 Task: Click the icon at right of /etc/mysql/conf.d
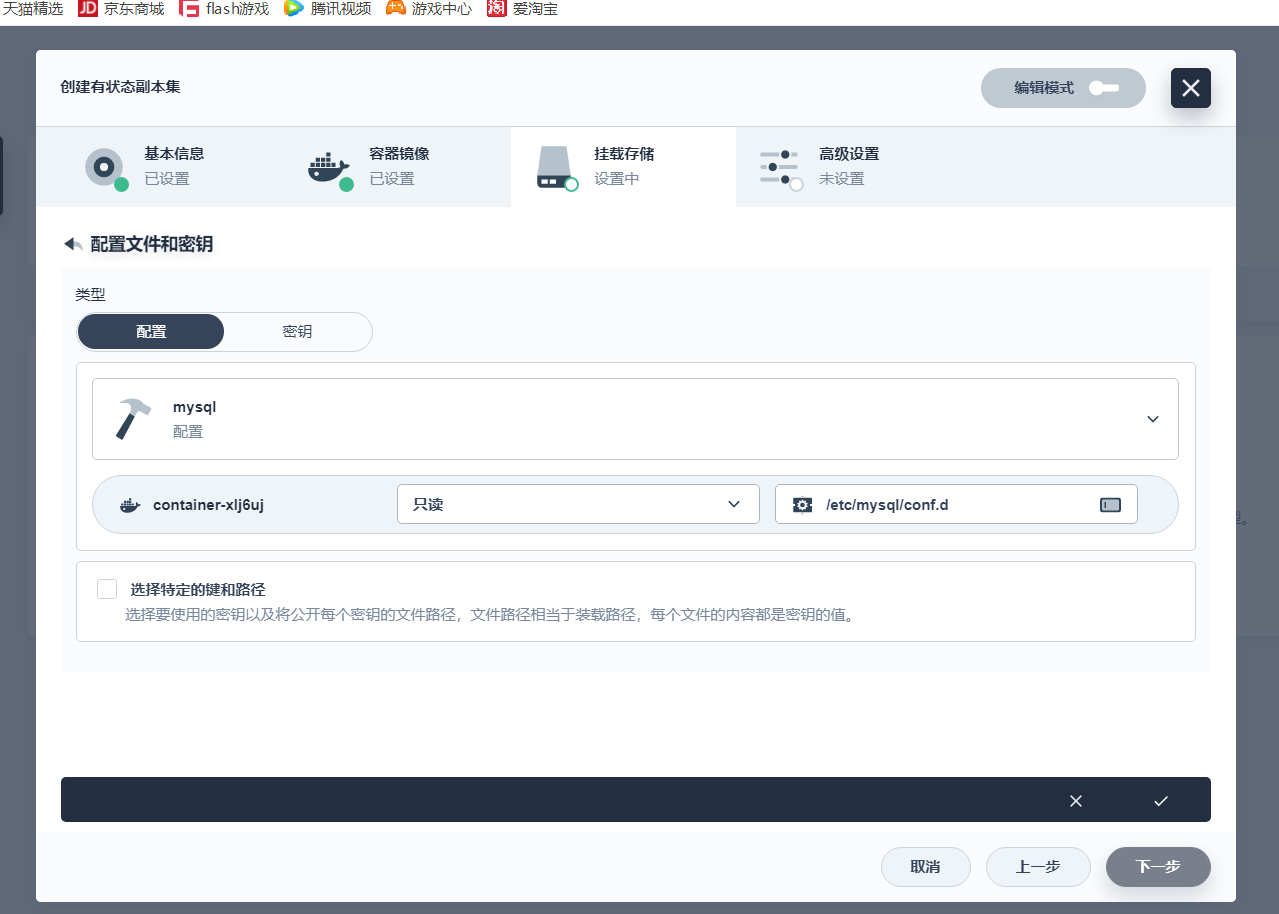[1110, 505]
